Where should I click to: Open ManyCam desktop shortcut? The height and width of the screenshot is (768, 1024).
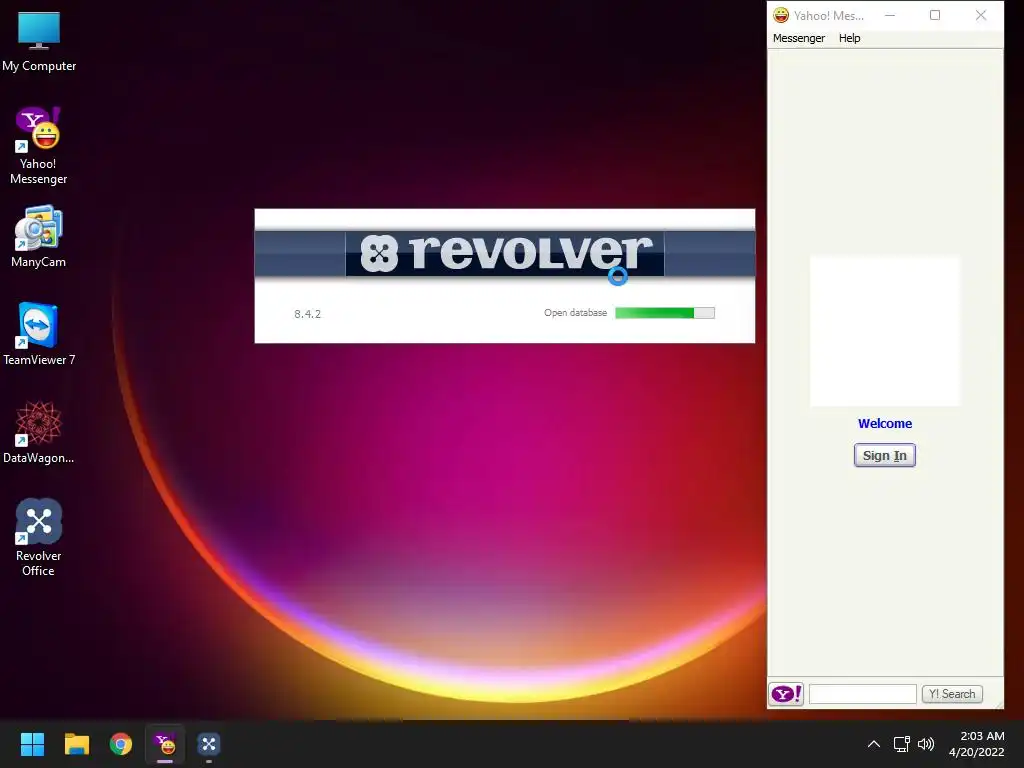[x=39, y=236]
